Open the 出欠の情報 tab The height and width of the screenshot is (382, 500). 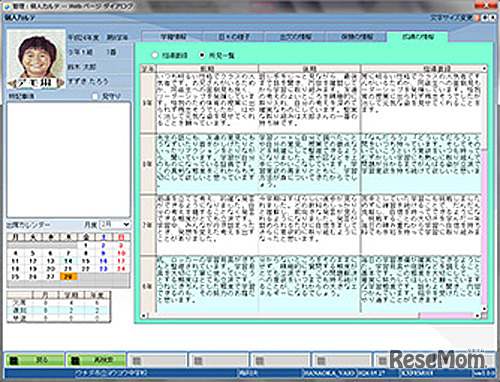[295, 37]
